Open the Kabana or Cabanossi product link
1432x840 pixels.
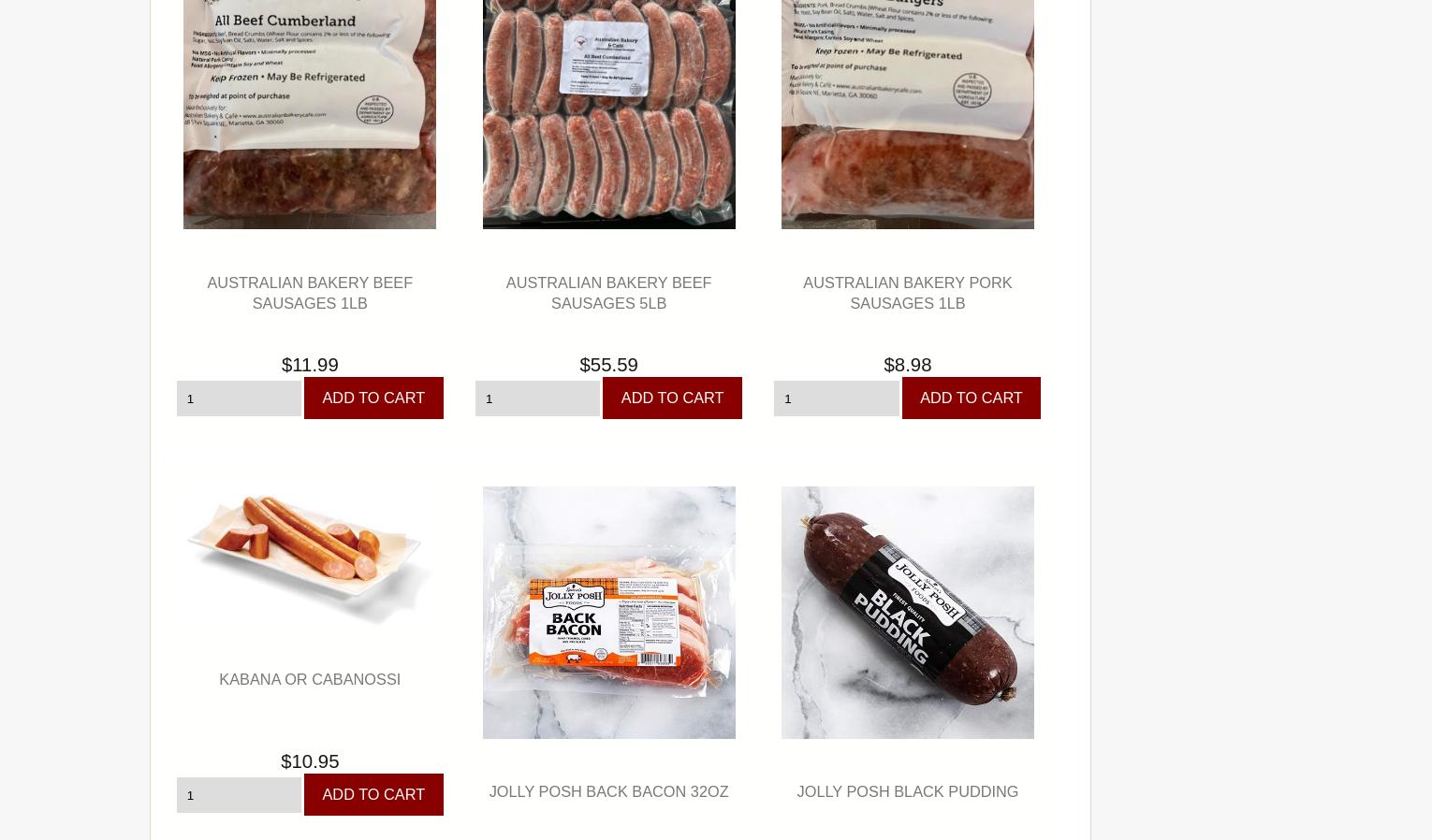[x=310, y=679]
